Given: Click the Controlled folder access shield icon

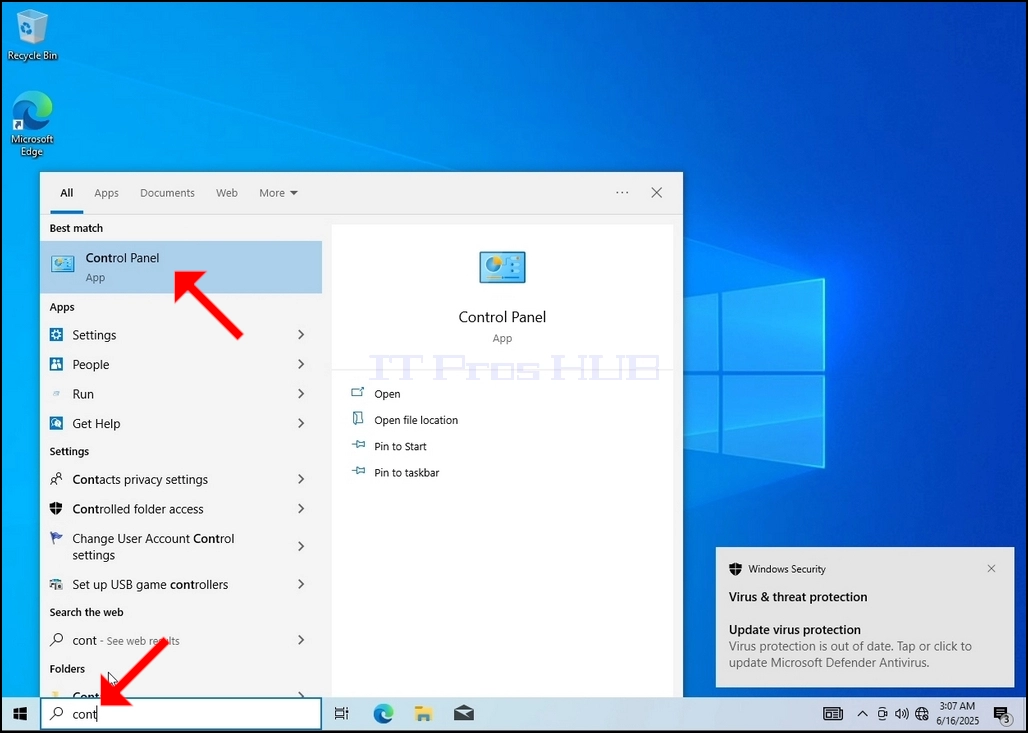Looking at the screenshot, I should coord(56,509).
